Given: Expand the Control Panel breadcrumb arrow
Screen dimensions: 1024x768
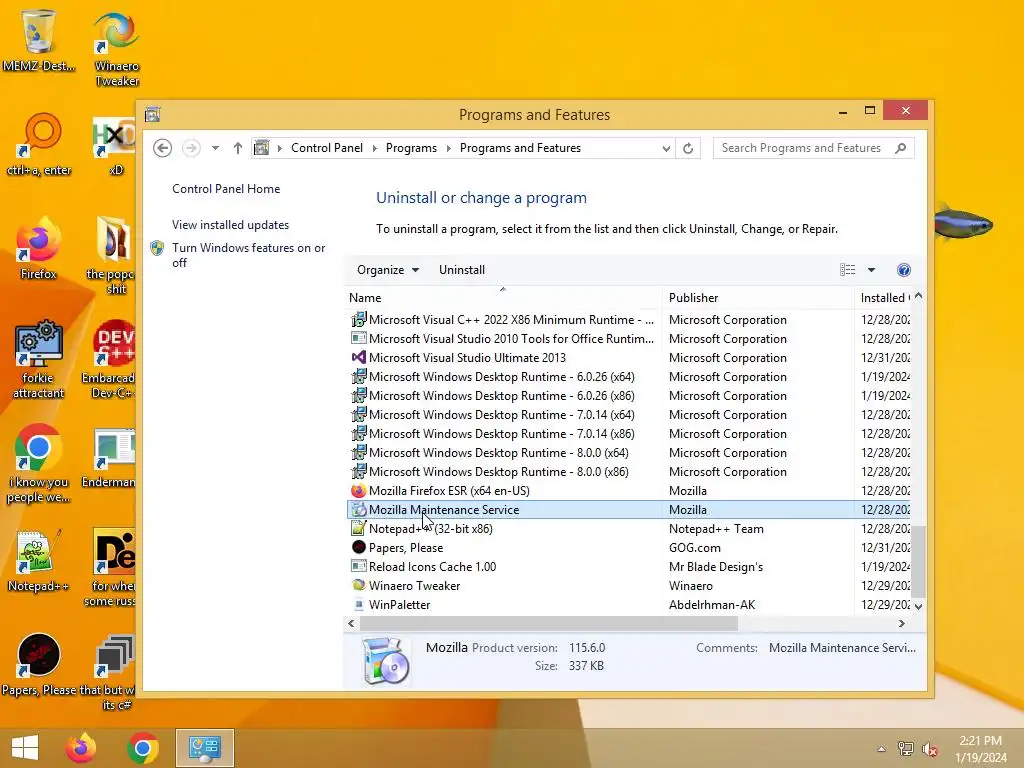Looking at the screenshot, I should 374,148.
